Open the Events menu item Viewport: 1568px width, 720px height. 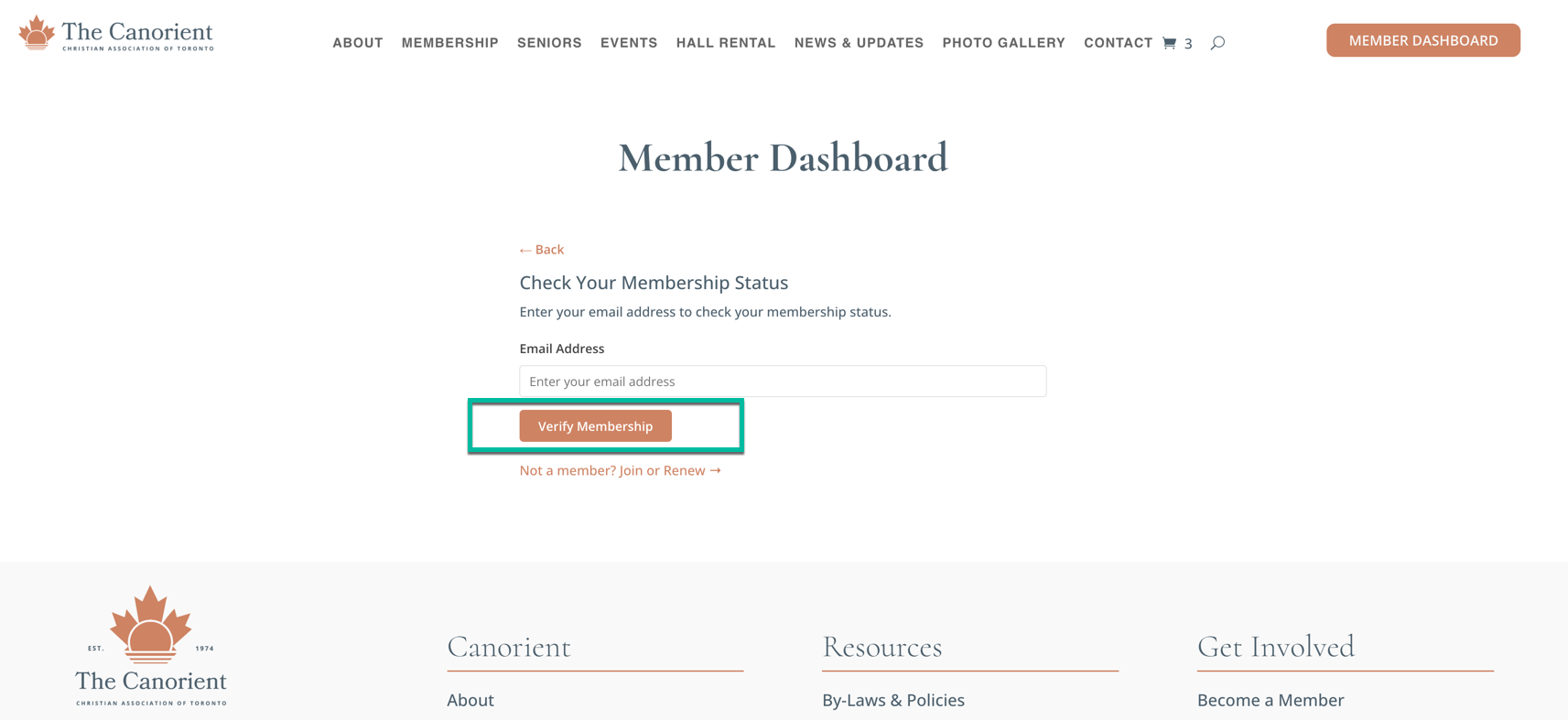coord(629,43)
